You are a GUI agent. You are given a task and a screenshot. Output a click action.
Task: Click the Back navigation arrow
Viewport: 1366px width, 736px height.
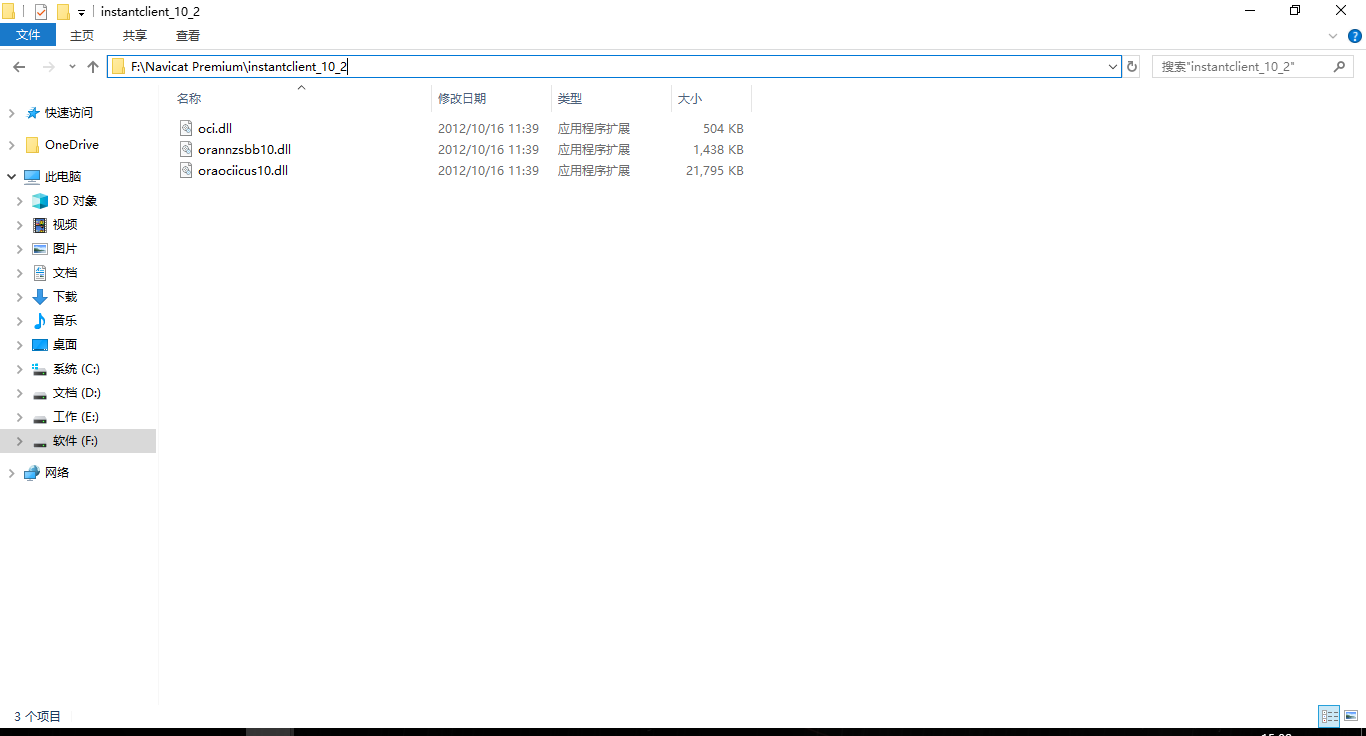click(18, 67)
